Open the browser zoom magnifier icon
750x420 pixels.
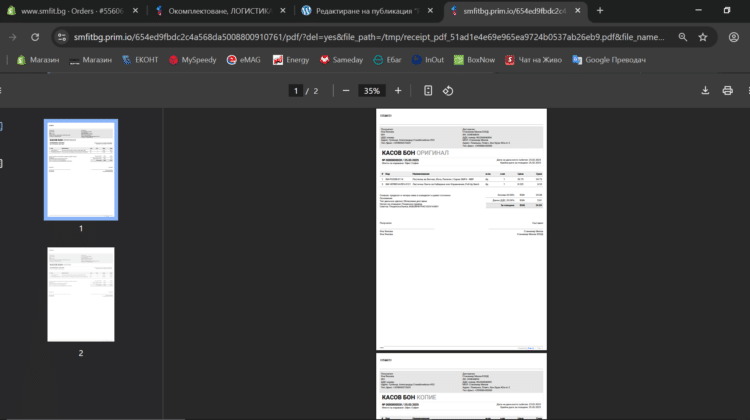click(682, 36)
